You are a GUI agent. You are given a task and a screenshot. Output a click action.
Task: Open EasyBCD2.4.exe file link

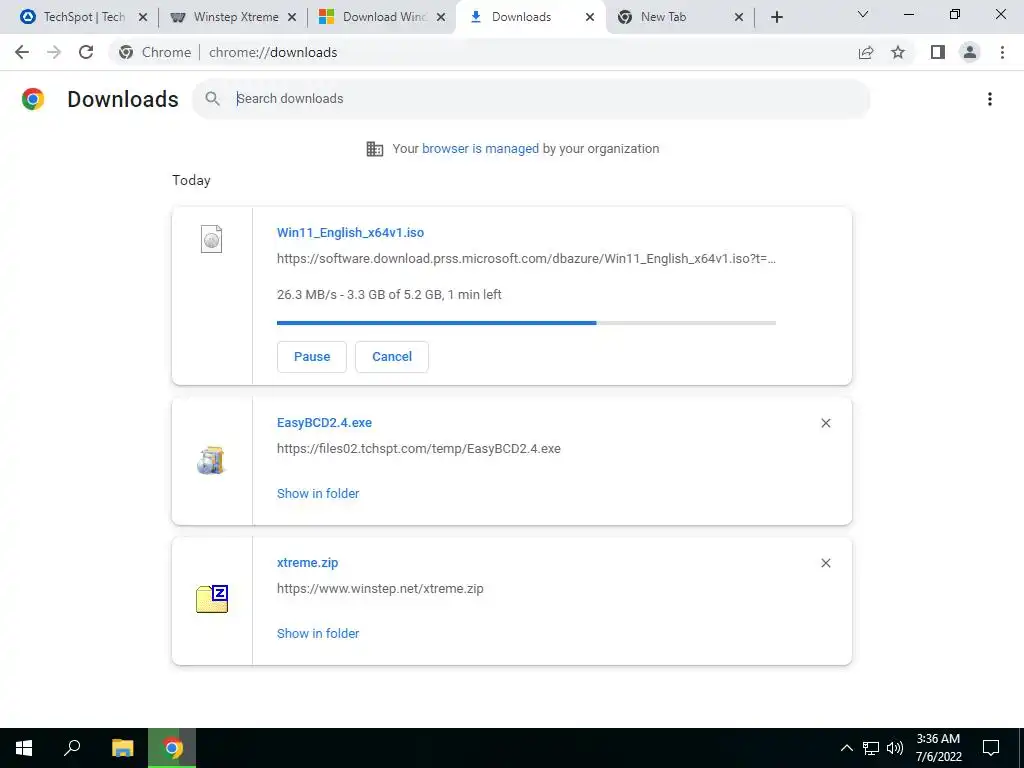tap(324, 423)
